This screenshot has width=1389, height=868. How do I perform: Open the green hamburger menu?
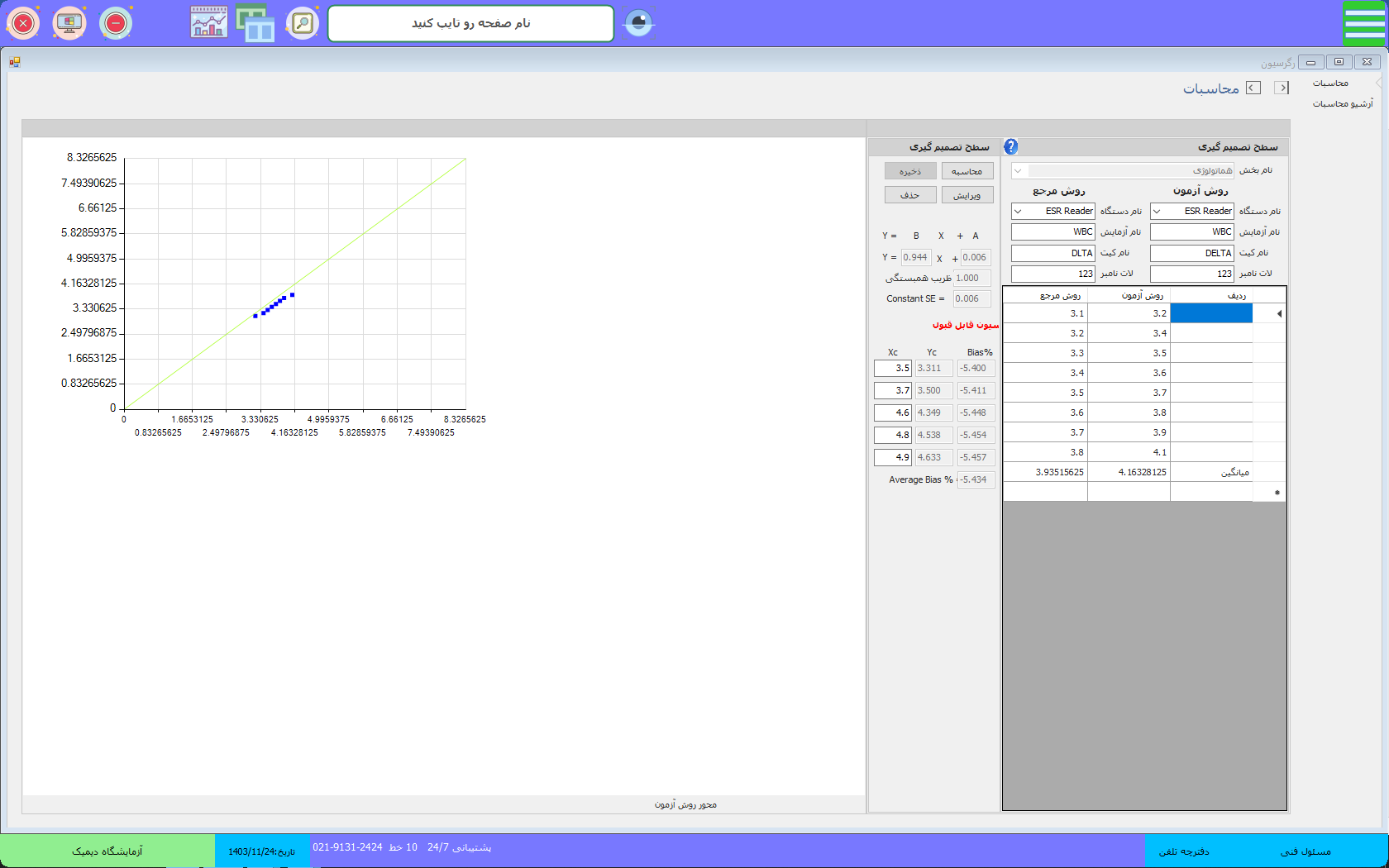[x=1364, y=23]
